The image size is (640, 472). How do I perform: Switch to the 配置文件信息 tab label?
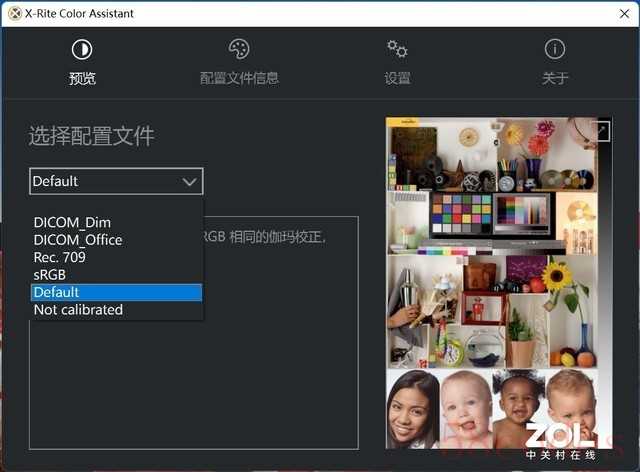pyautogui.click(x=239, y=78)
